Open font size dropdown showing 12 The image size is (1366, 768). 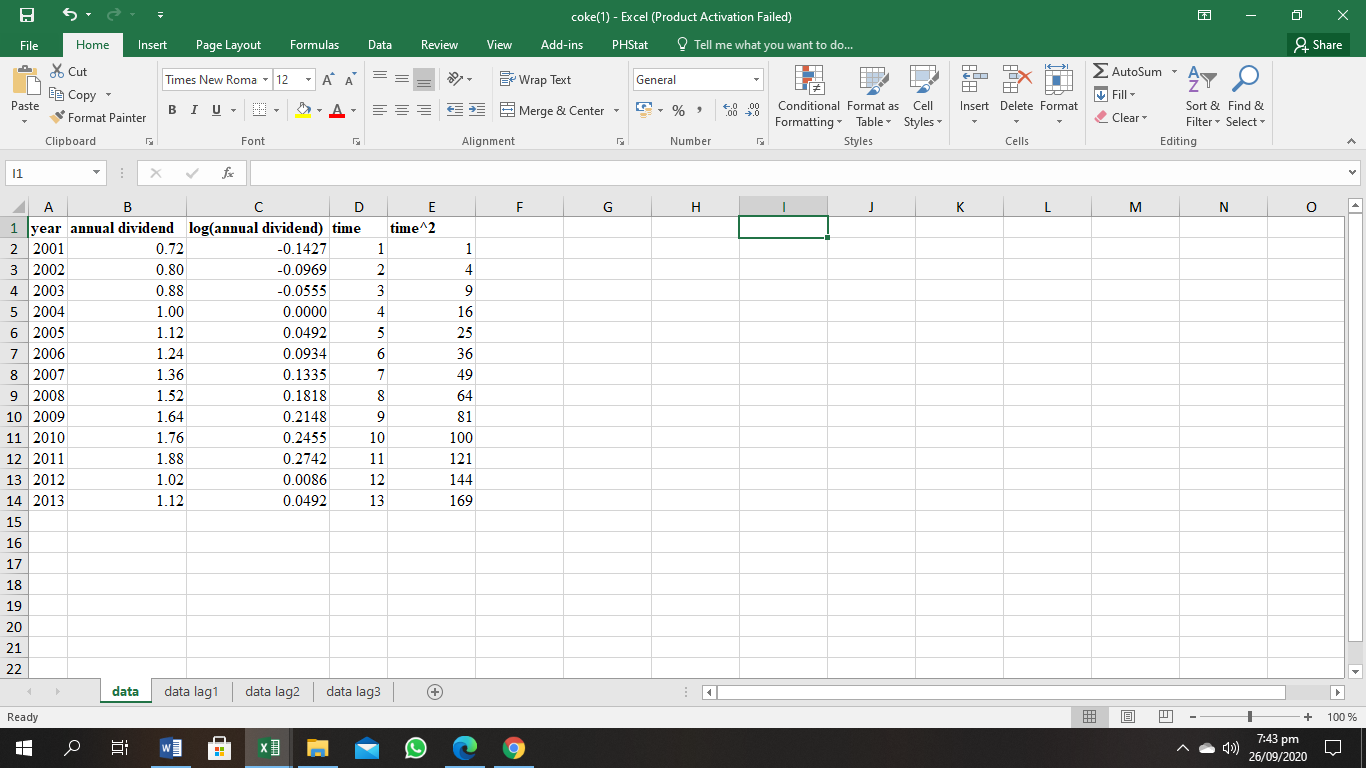click(308, 80)
